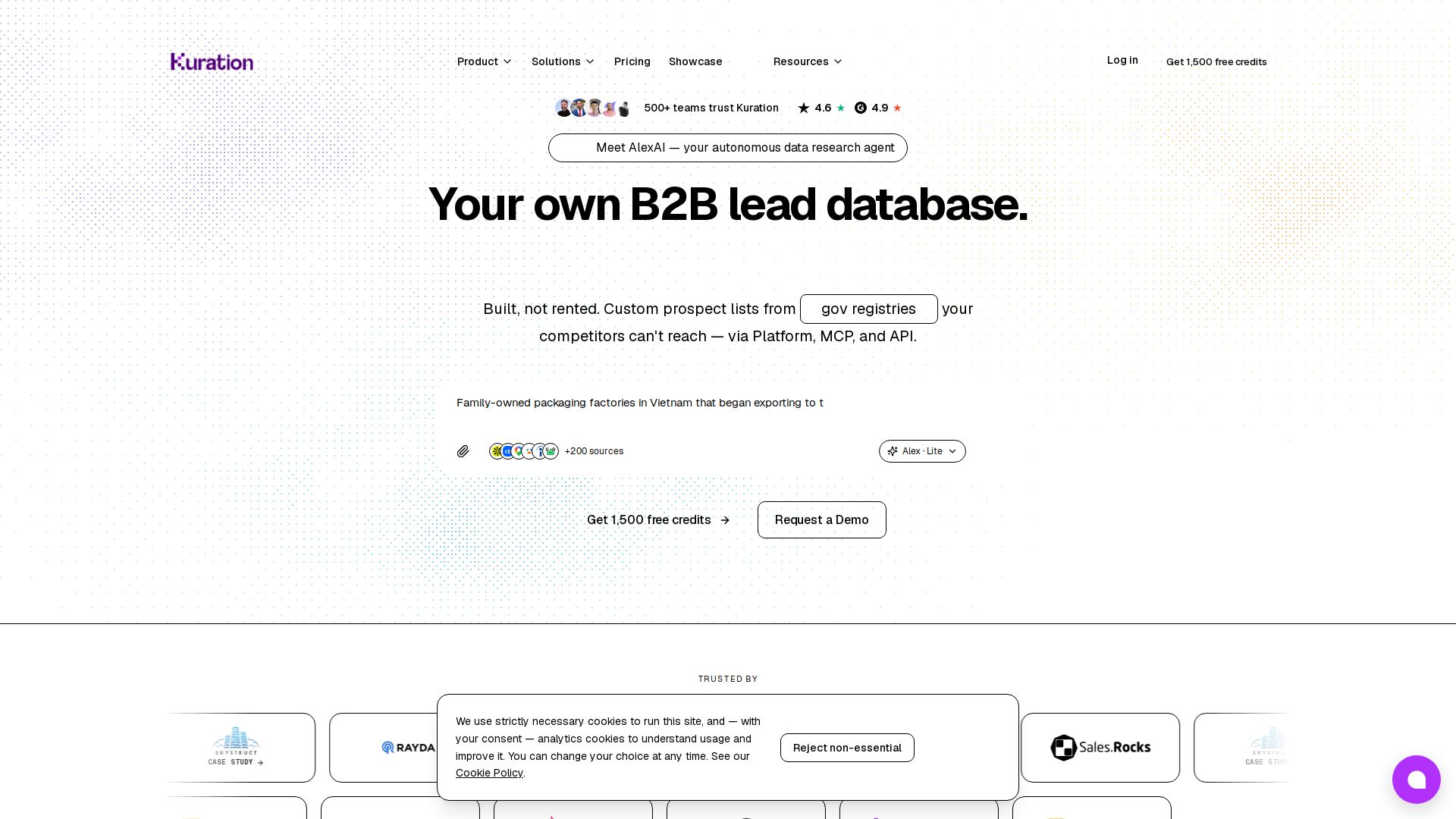Click the hero Get 1,500 free credits button
Screen dimensions: 1456x819
click(658, 520)
